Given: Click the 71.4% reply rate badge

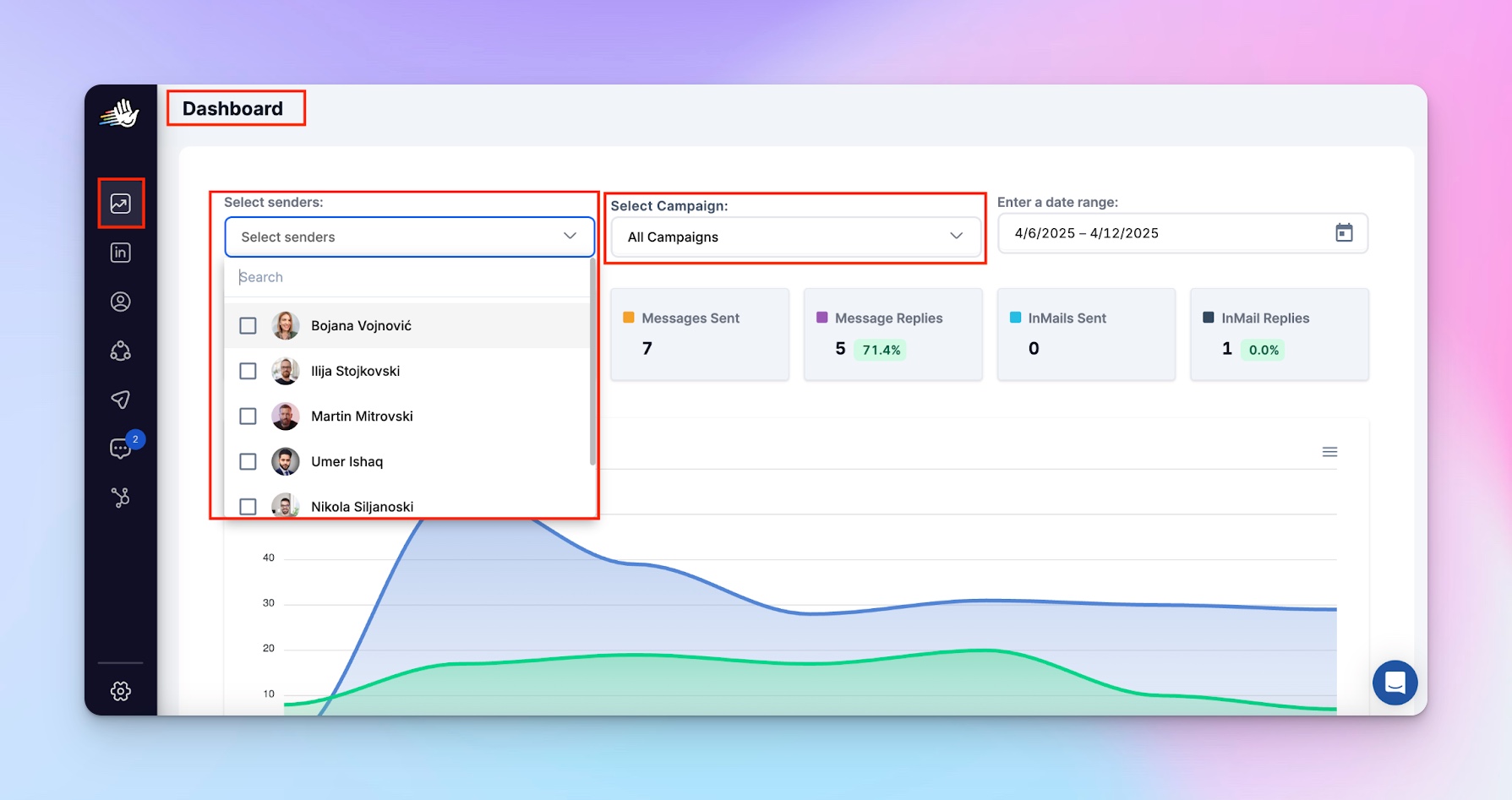Looking at the screenshot, I should [x=881, y=350].
